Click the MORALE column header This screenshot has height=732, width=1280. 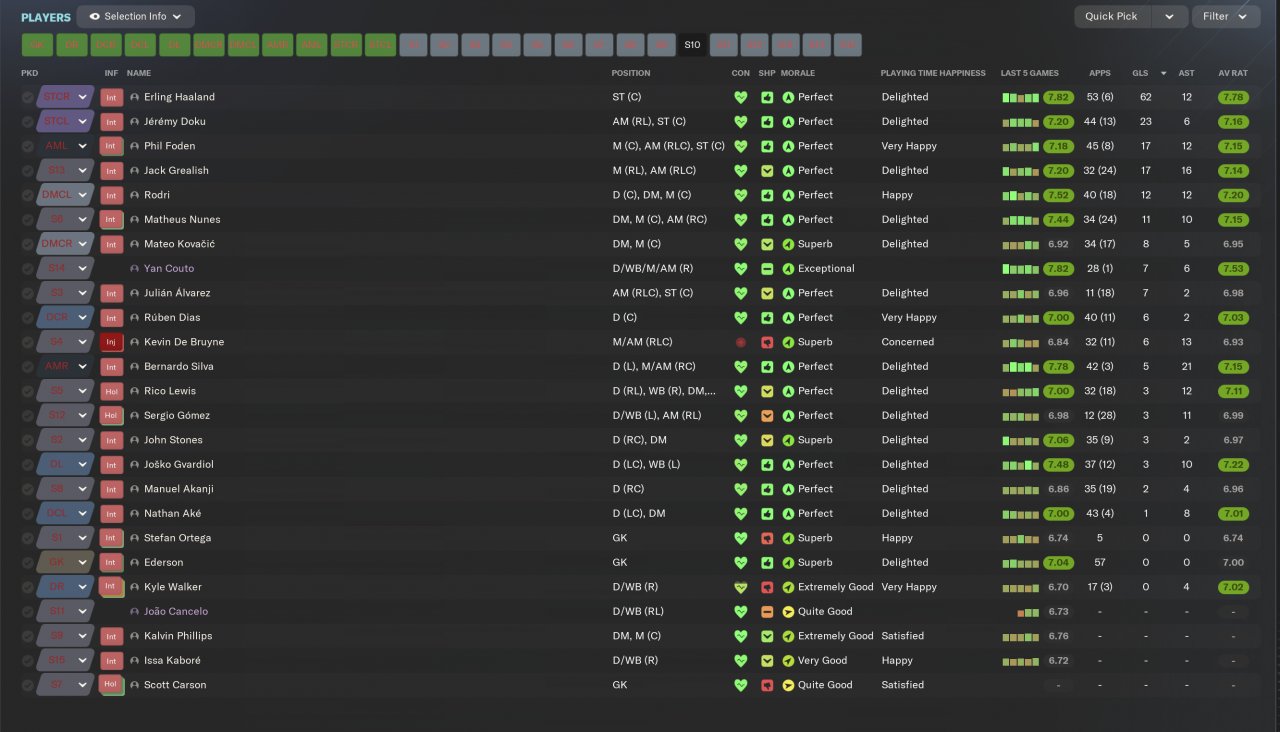click(798, 73)
